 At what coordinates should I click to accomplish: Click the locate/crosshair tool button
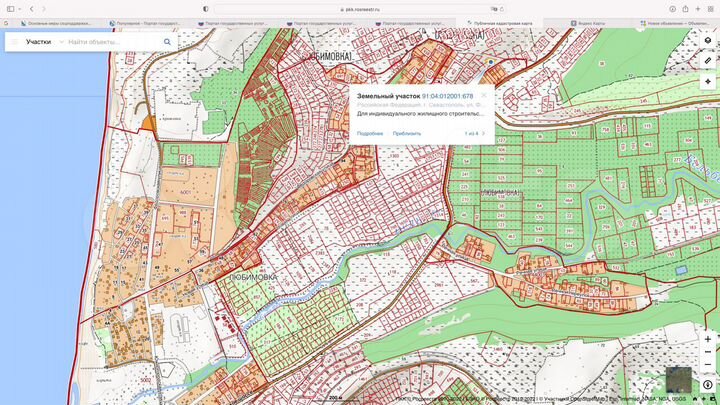(x=707, y=81)
